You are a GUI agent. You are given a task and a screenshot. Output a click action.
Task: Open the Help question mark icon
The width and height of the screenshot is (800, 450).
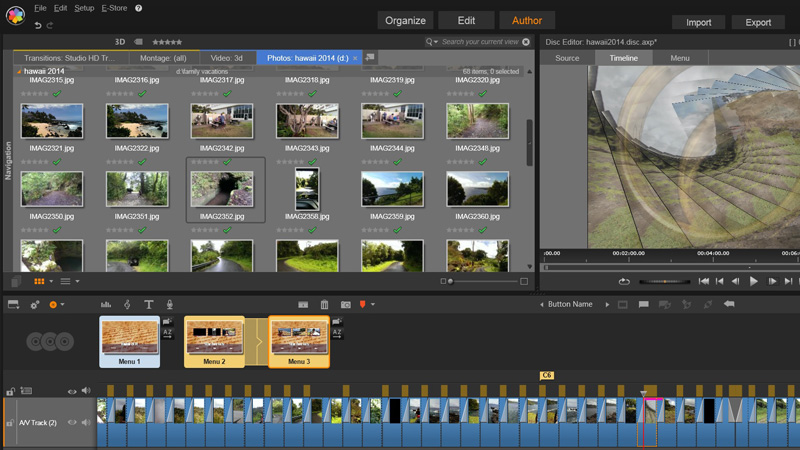click(139, 8)
